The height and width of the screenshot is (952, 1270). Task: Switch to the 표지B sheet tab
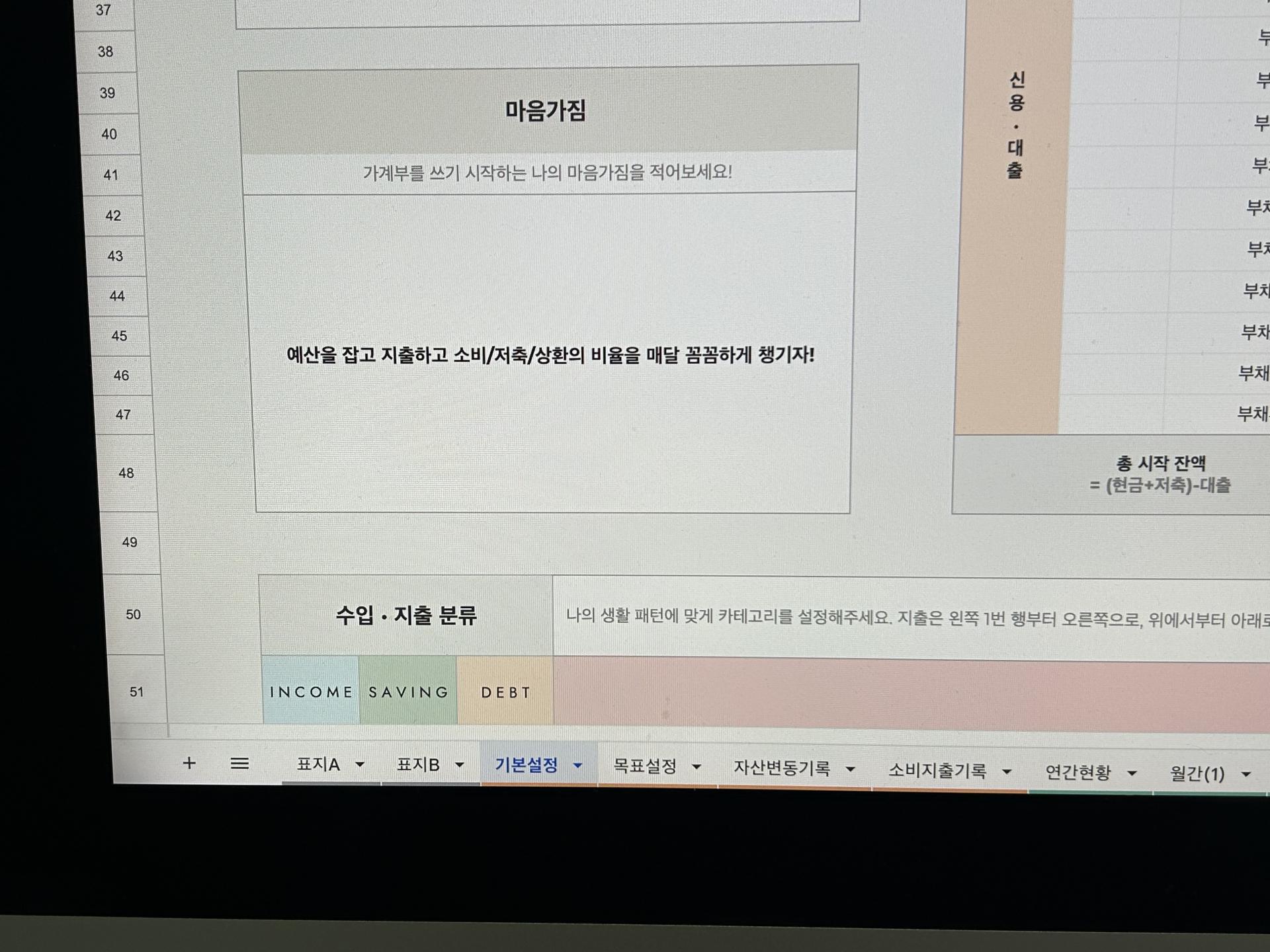click(x=418, y=765)
